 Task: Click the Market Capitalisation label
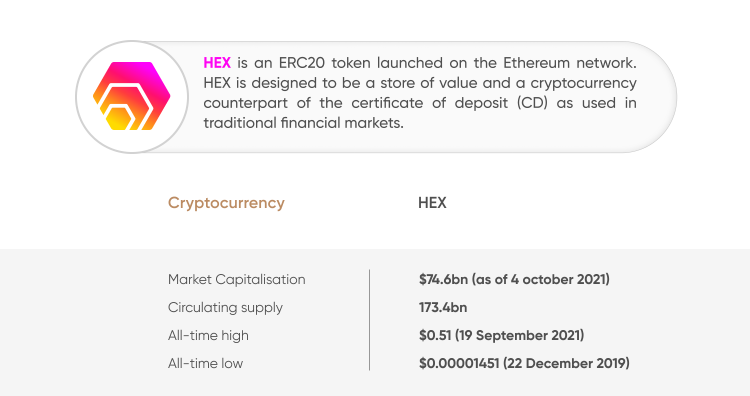[237, 279]
